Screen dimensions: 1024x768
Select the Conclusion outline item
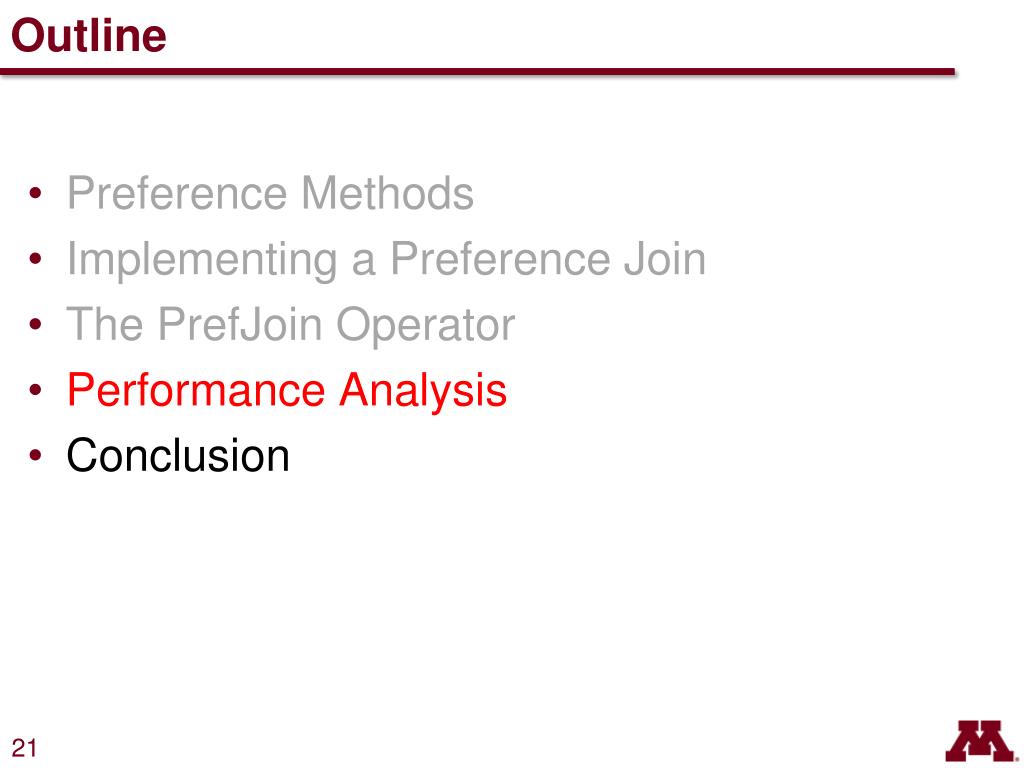(178, 455)
